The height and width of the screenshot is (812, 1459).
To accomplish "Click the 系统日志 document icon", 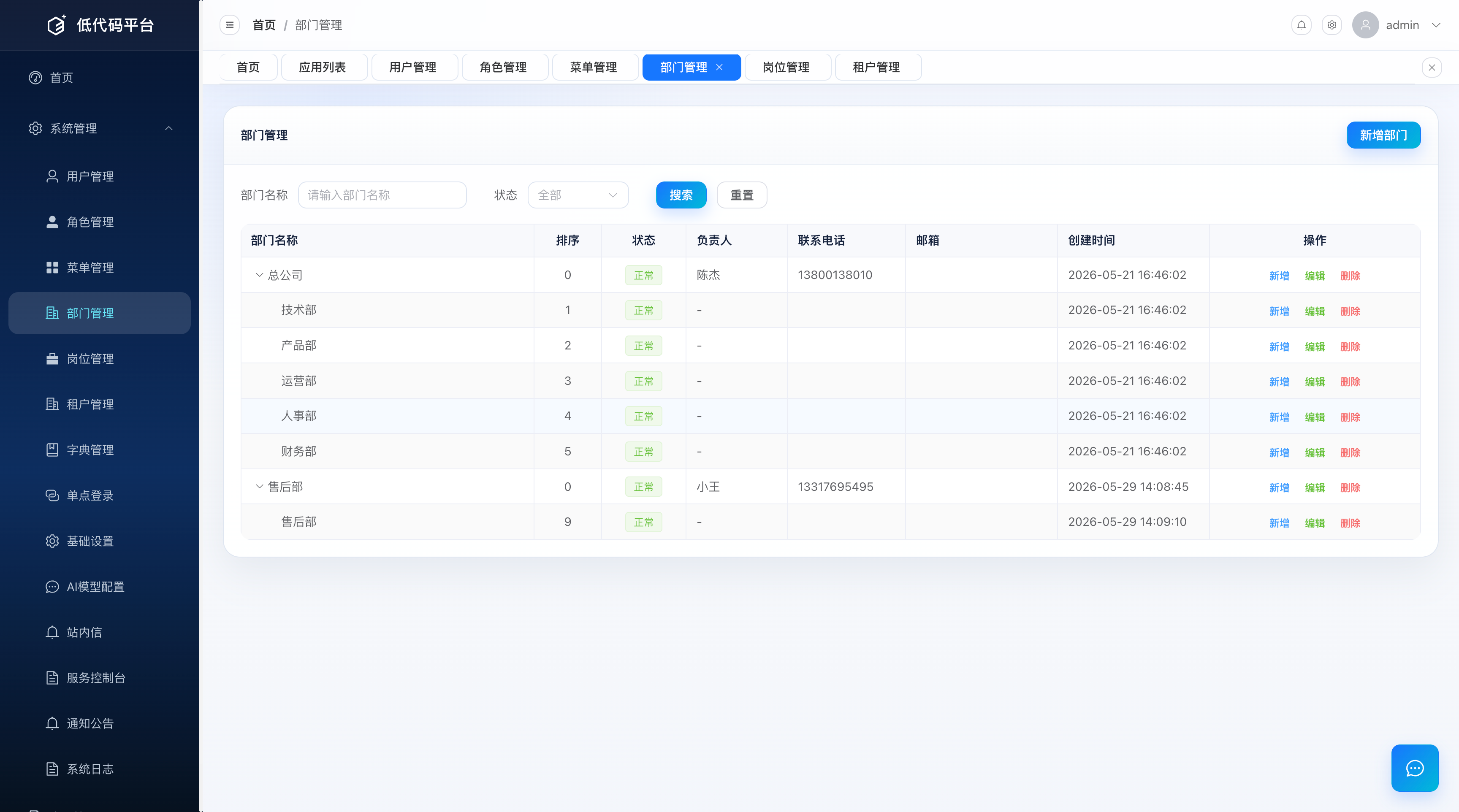I will pyautogui.click(x=52, y=769).
